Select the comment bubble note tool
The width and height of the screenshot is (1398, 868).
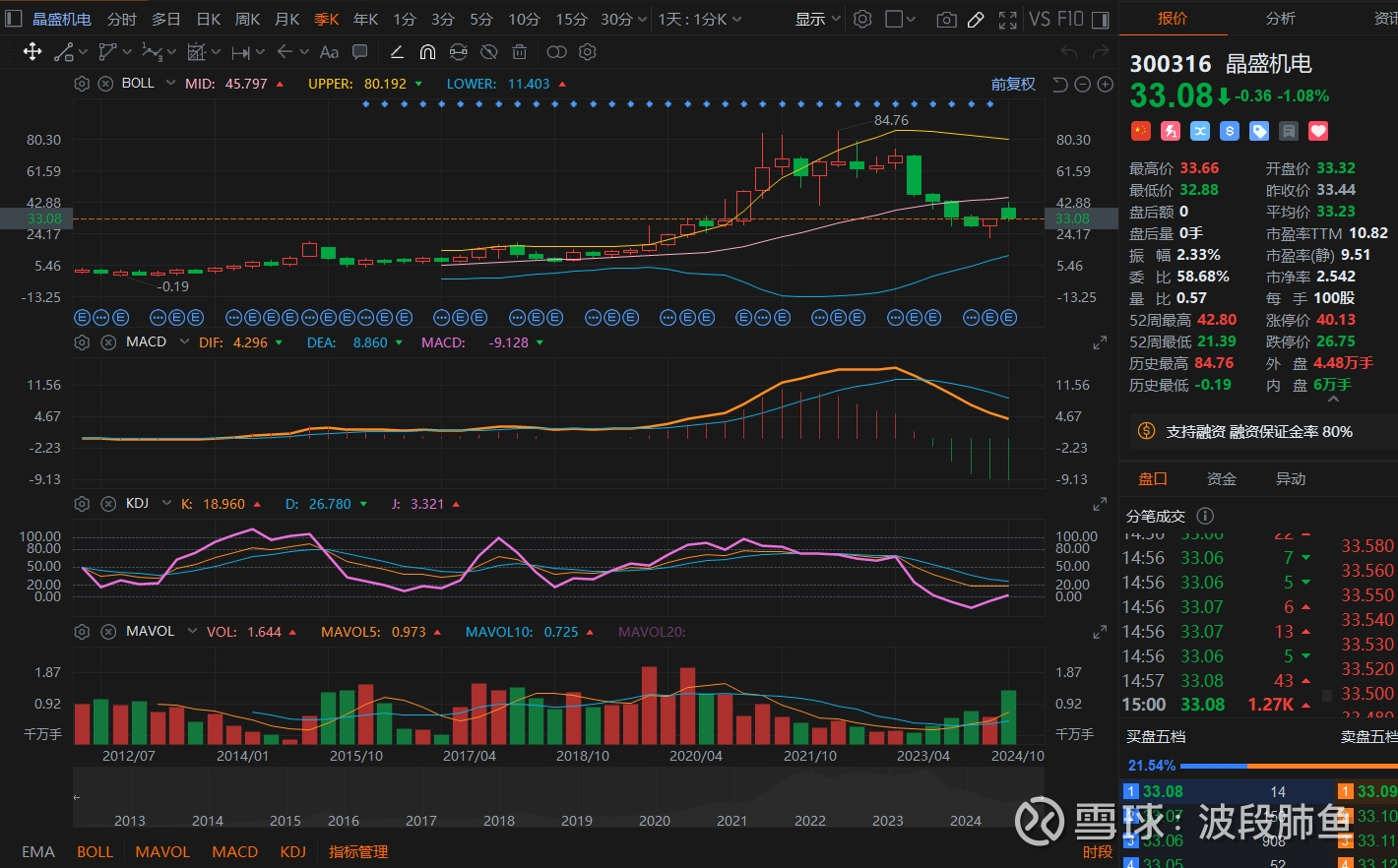[x=360, y=52]
